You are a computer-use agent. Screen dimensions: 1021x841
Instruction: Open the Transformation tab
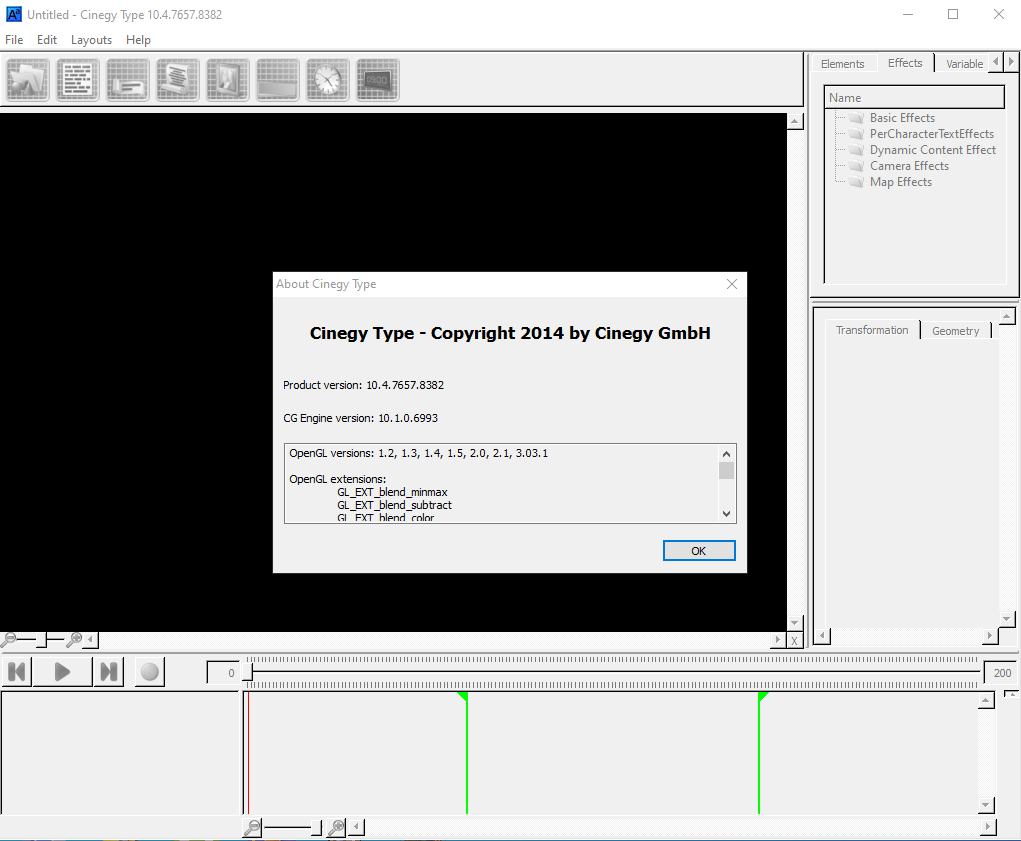point(872,330)
